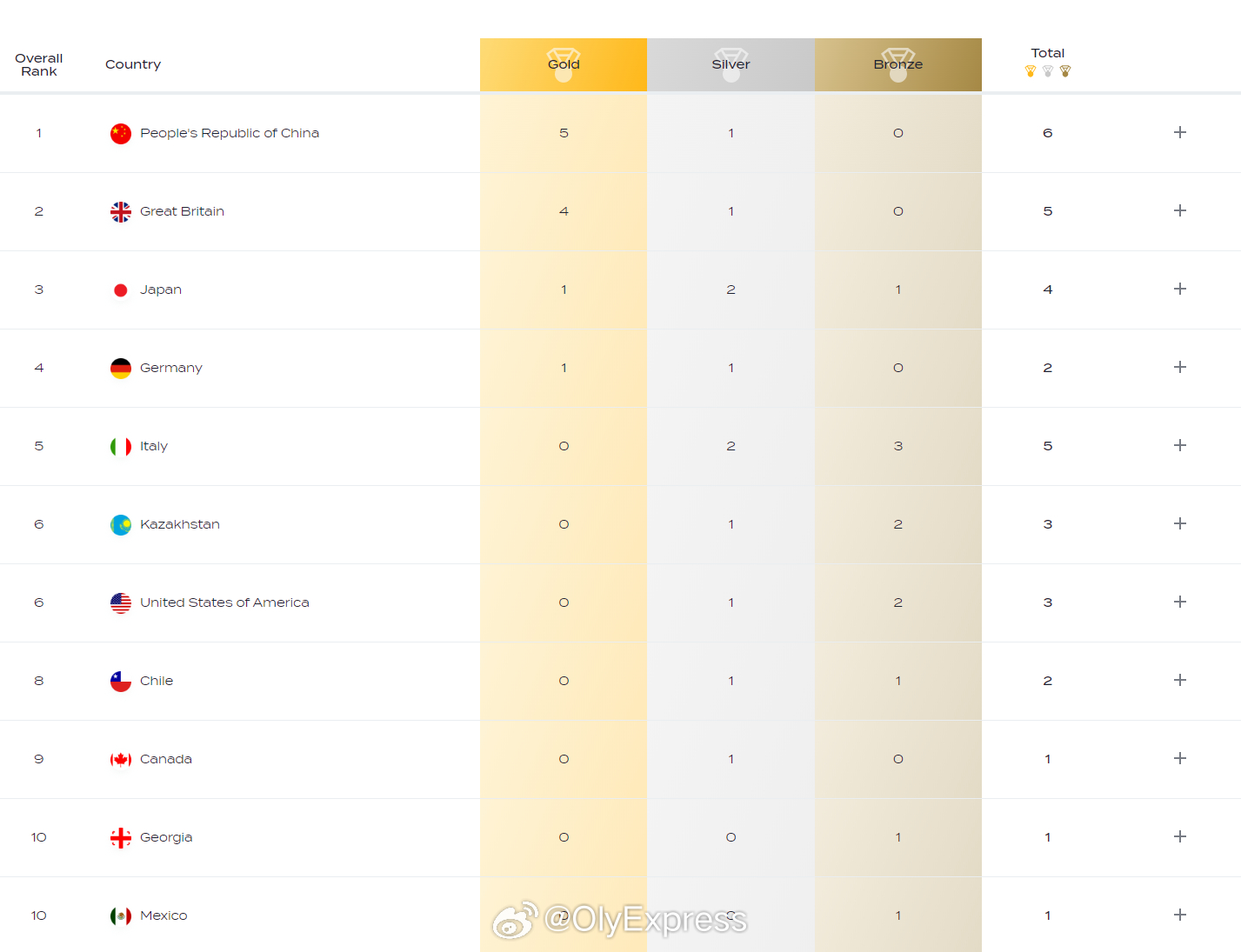The height and width of the screenshot is (952, 1241).
Task: Click Kazakhstan's bronze count 2
Action: click(898, 524)
